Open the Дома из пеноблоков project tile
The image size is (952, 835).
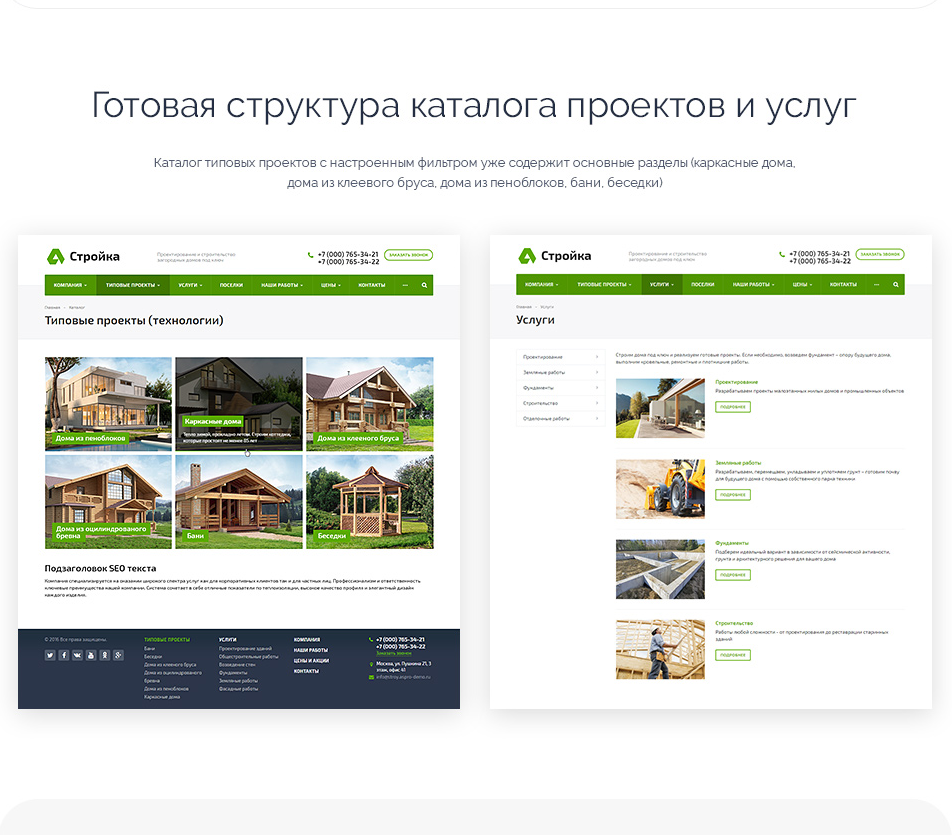pos(108,404)
